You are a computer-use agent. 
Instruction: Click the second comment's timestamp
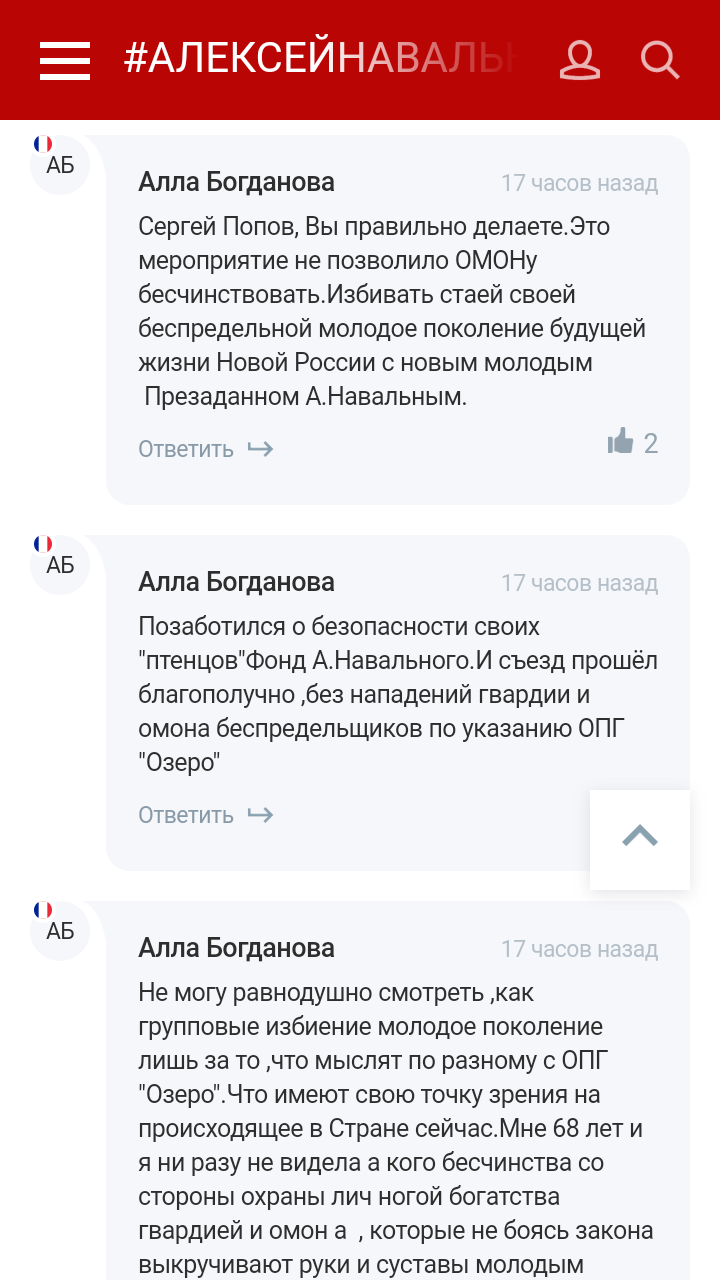coord(579,583)
